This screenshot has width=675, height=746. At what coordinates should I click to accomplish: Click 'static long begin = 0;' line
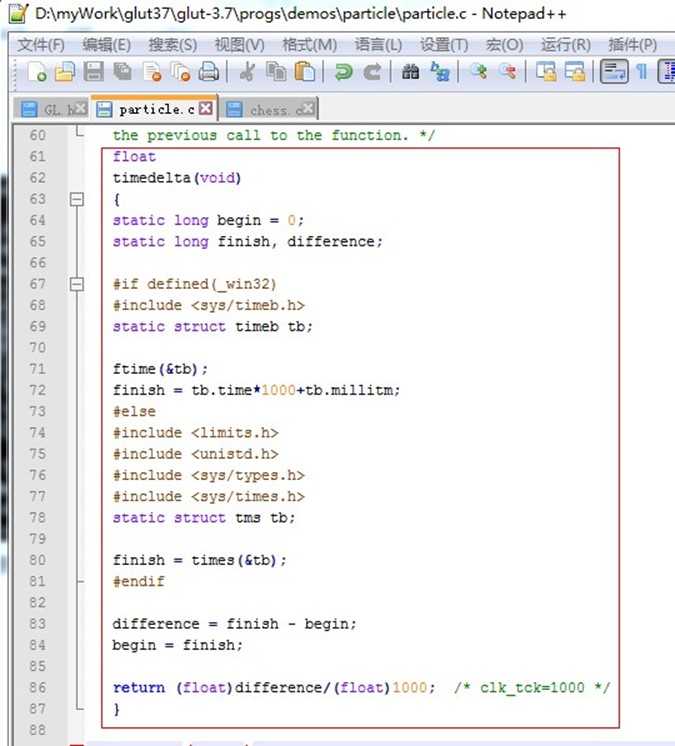[208, 220]
